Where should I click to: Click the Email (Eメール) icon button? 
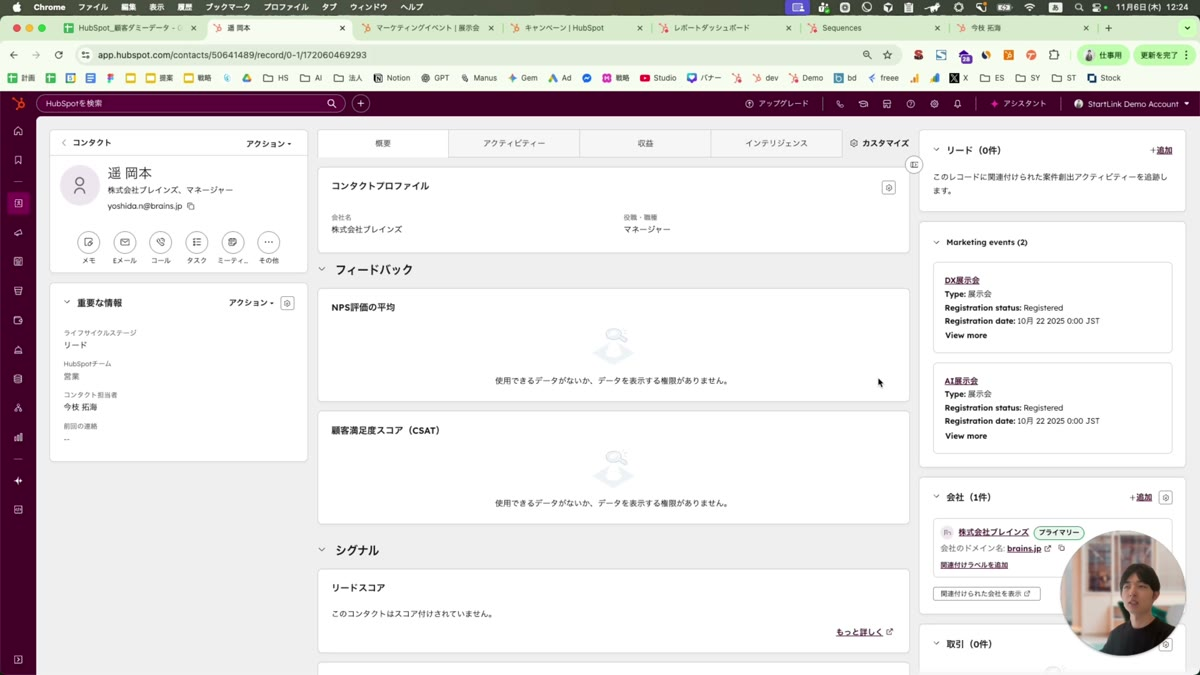tap(125, 242)
